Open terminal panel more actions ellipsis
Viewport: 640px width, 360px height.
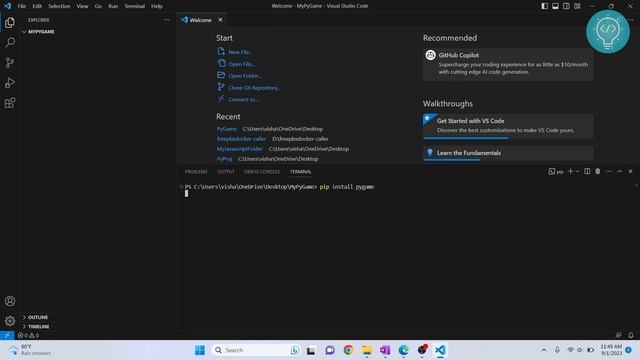click(x=609, y=171)
